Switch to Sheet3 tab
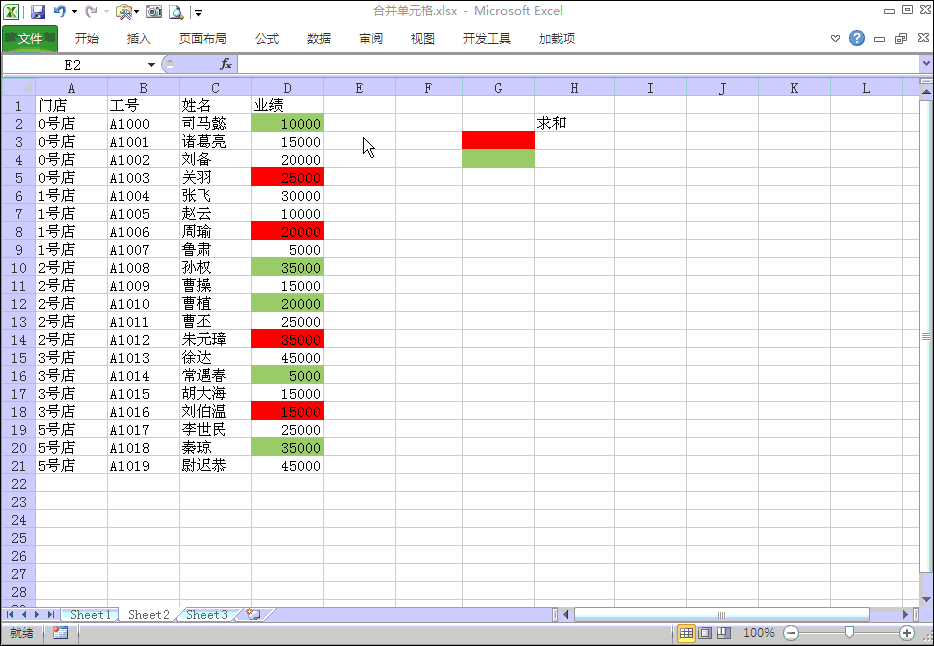Image resolution: width=934 pixels, height=646 pixels. pos(207,614)
